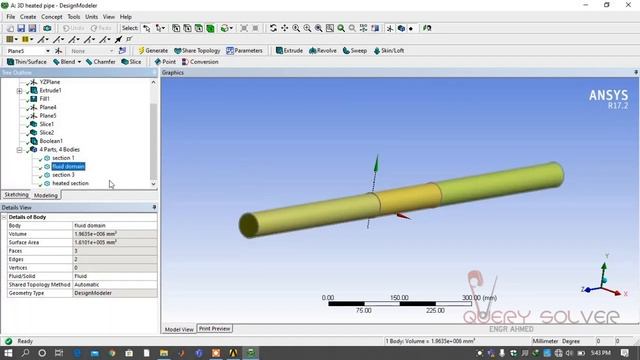
Task: Open the Help menu
Action: tap(126, 17)
